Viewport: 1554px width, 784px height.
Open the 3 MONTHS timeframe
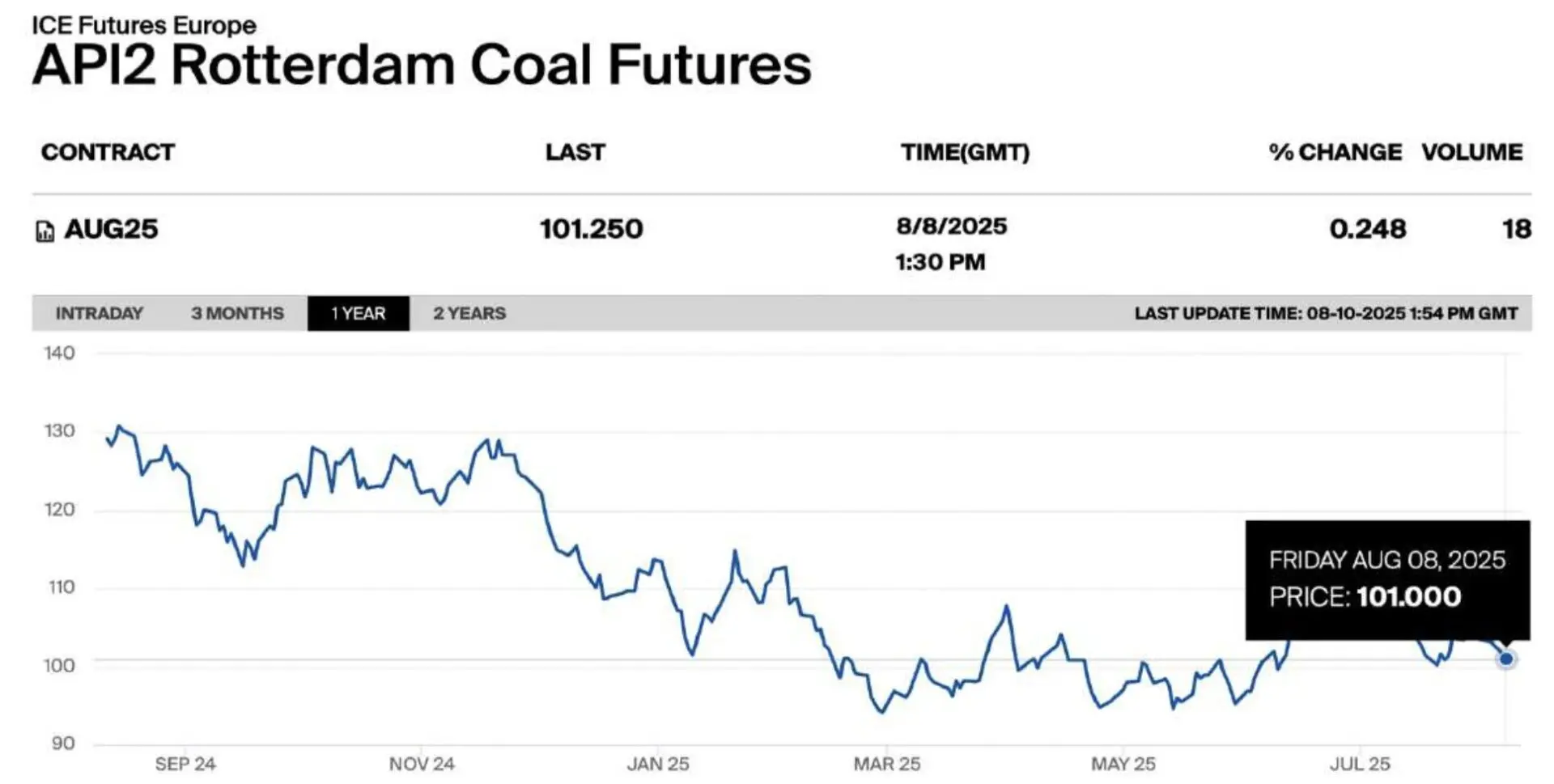tap(237, 313)
